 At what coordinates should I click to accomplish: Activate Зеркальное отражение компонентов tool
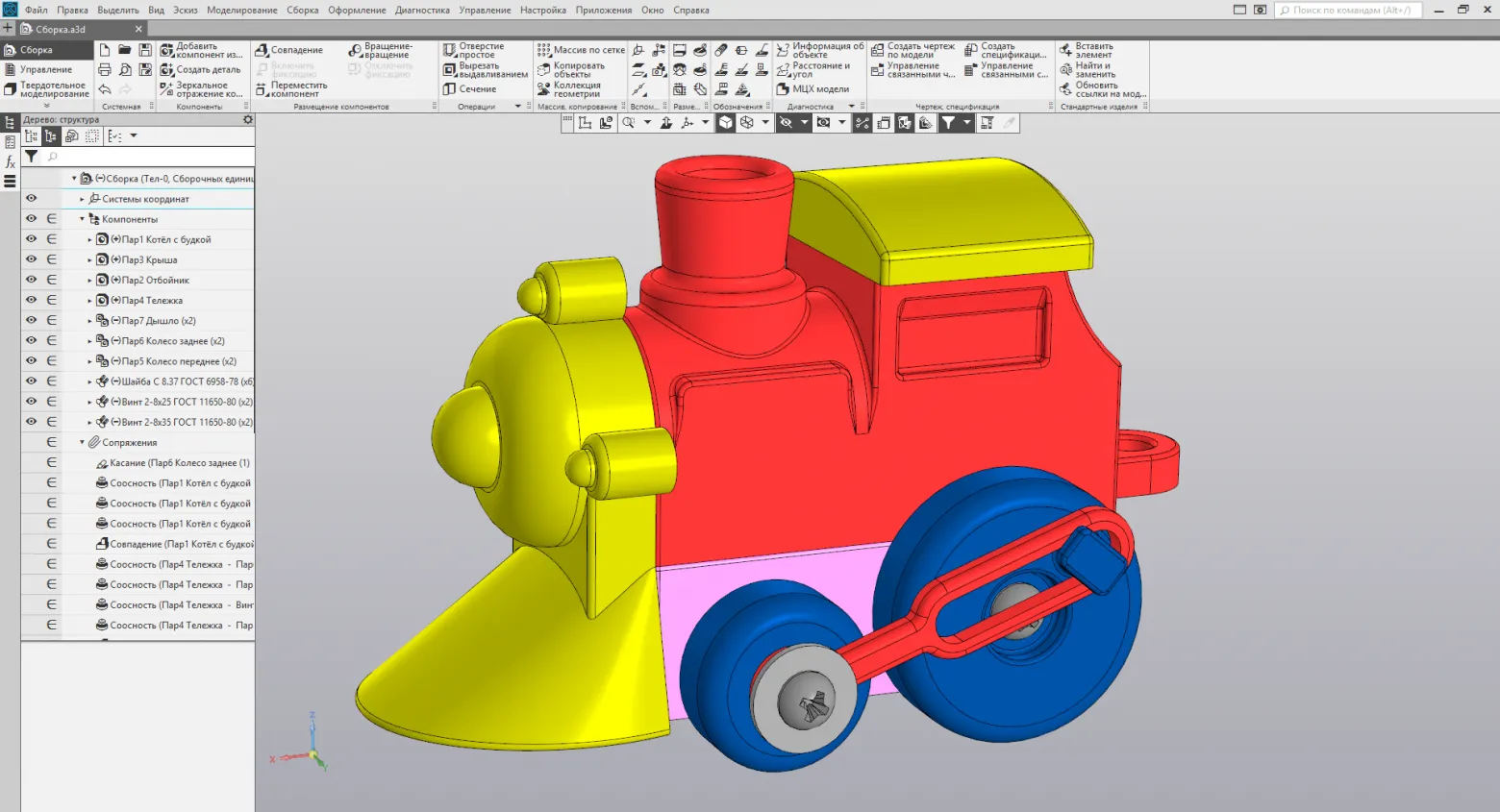(202, 89)
